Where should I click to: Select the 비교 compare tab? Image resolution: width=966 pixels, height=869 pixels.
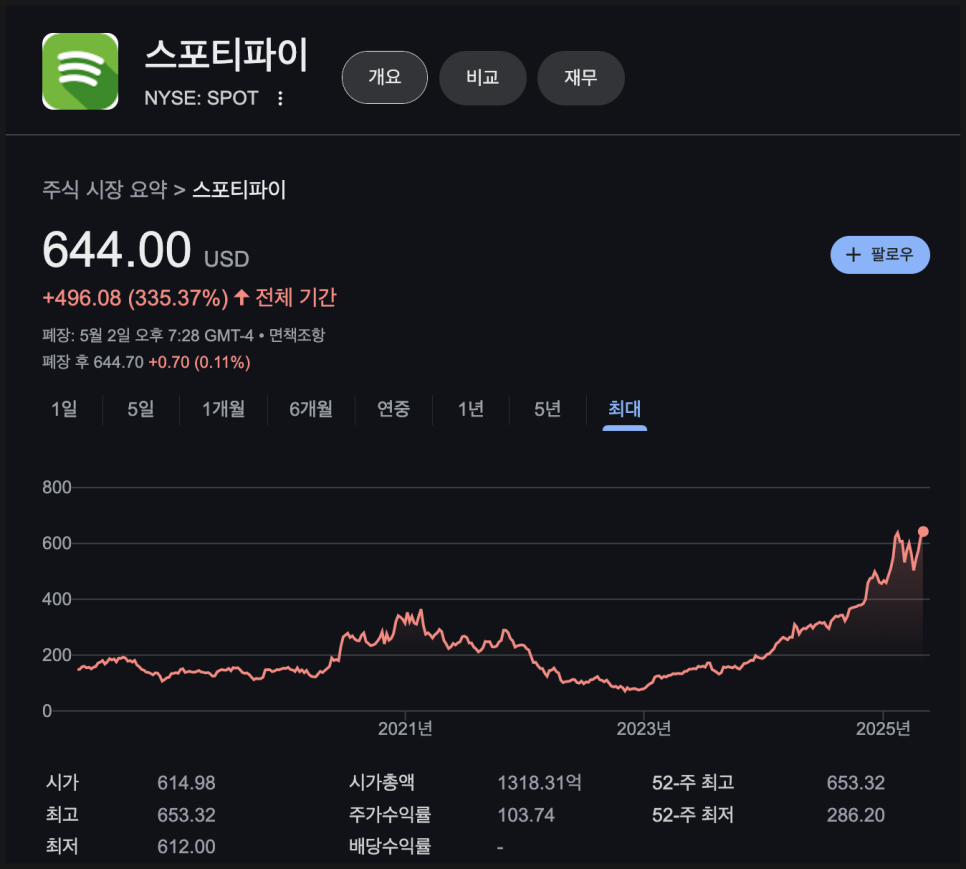482,78
